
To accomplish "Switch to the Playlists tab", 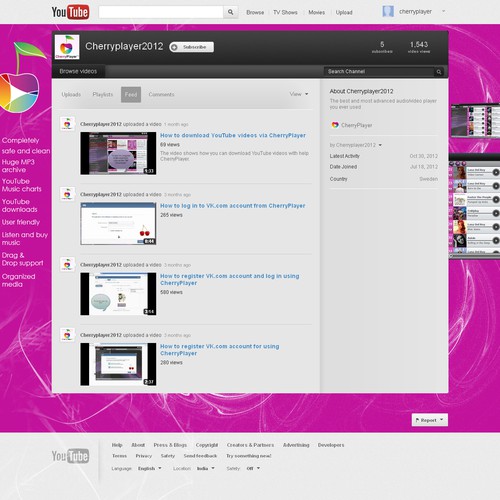I will click(103, 95).
